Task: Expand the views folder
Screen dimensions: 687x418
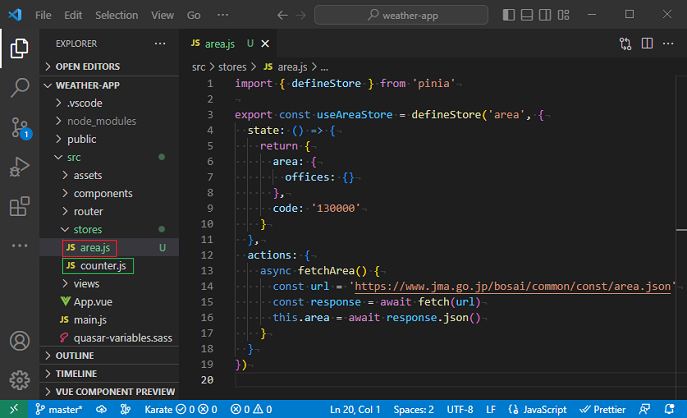Action: click(110, 283)
